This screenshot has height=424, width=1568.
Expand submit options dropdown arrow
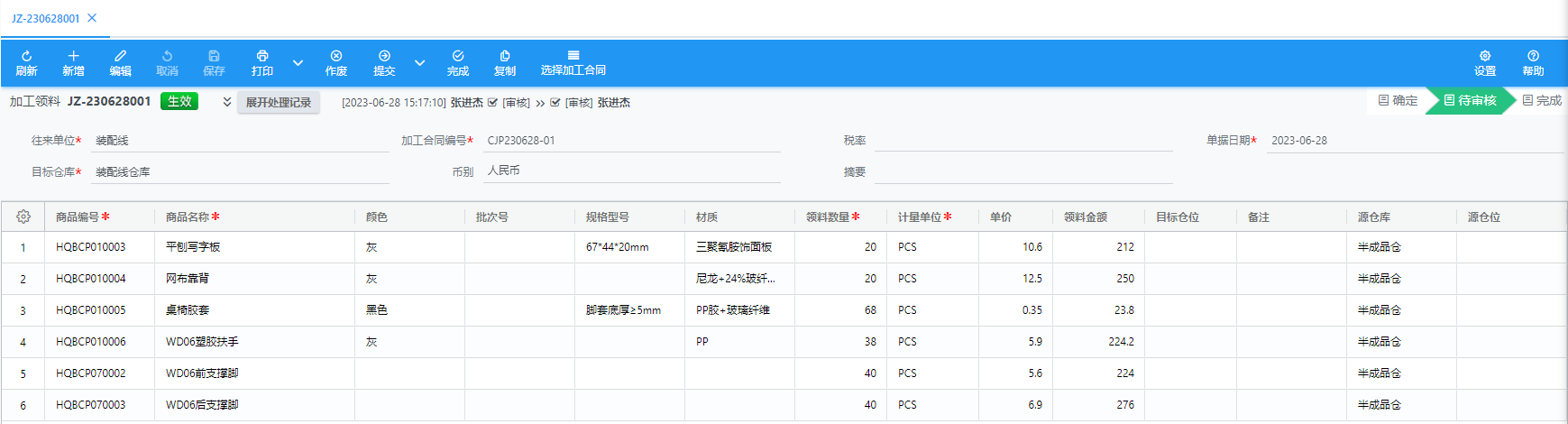tap(419, 63)
